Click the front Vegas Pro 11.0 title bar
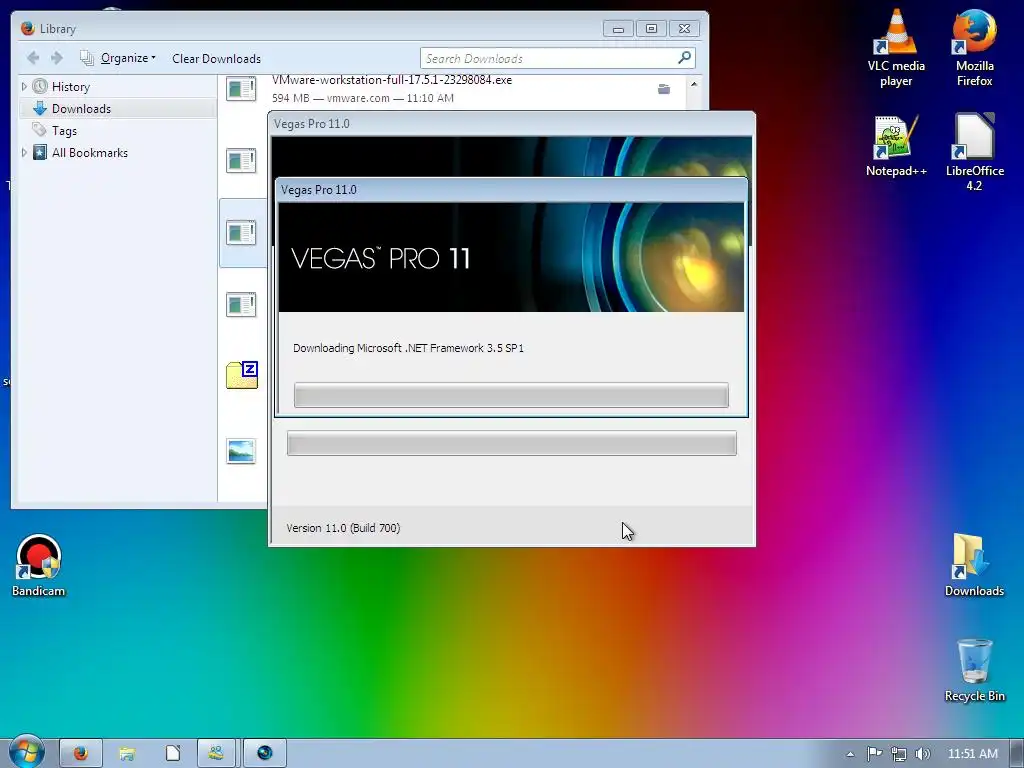This screenshot has width=1024, height=768. (511, 190)
